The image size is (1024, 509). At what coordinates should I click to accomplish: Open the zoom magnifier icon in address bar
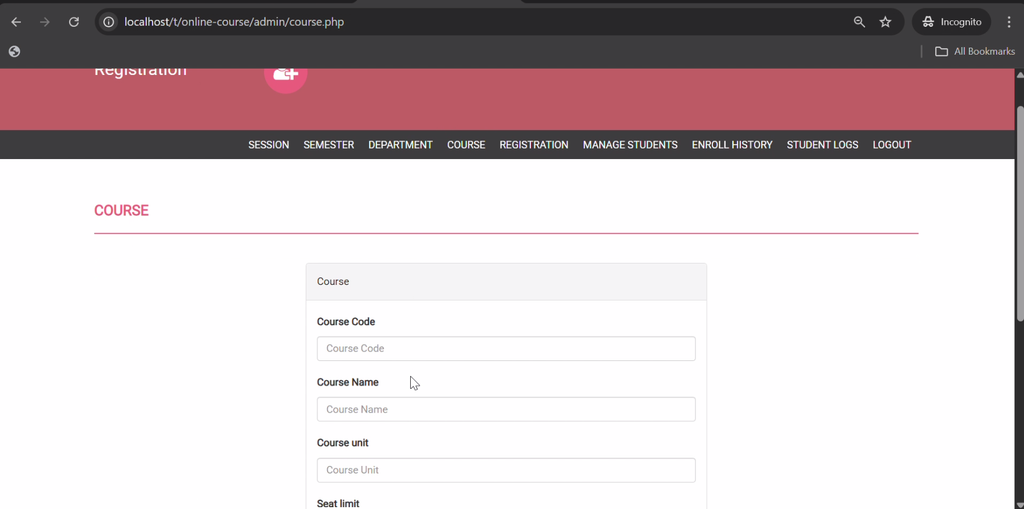tap(859, 22)
